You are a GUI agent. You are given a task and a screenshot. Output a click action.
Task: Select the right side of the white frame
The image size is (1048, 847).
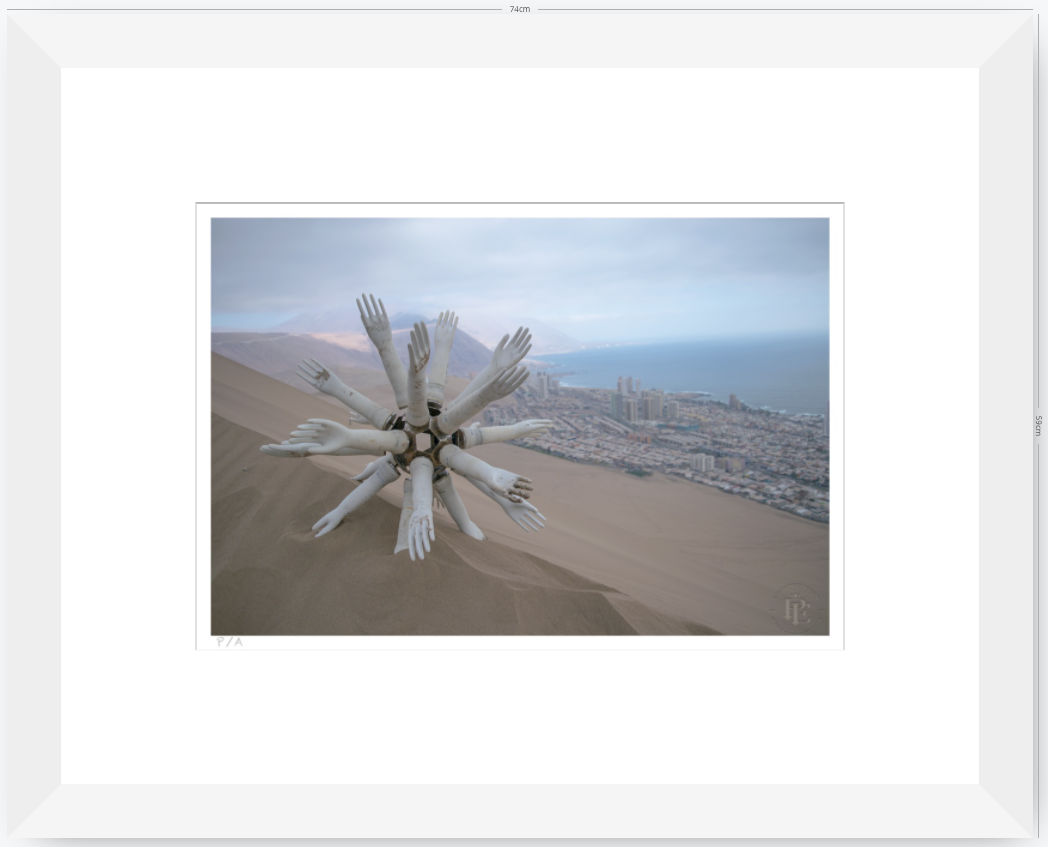(x=1006, y=425)
